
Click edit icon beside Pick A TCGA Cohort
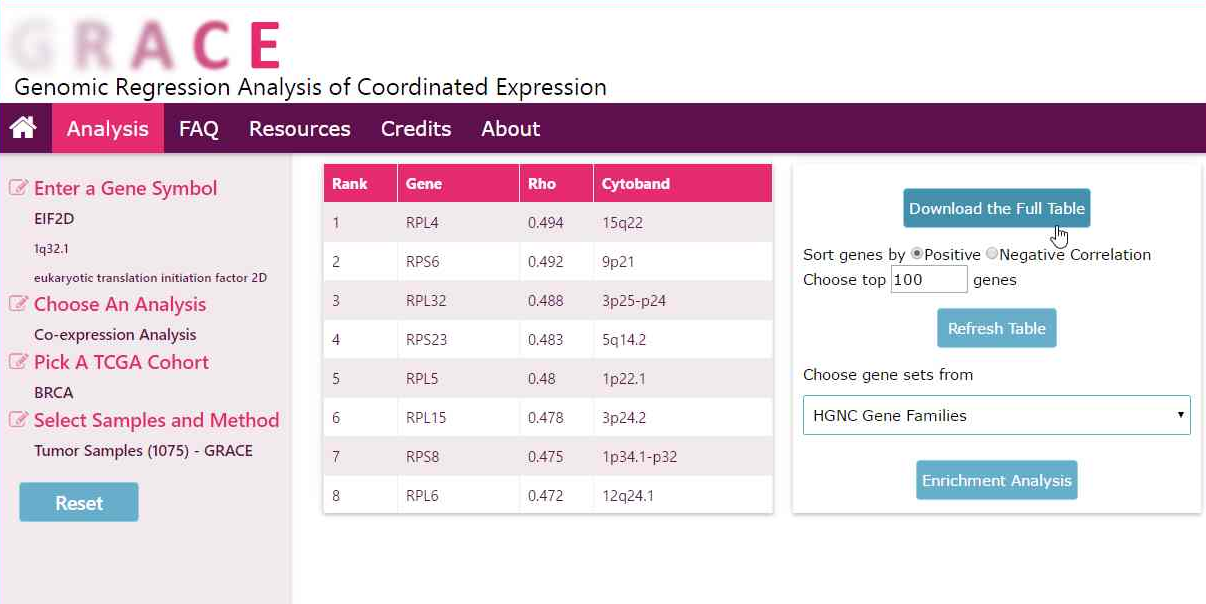point(18,362)
